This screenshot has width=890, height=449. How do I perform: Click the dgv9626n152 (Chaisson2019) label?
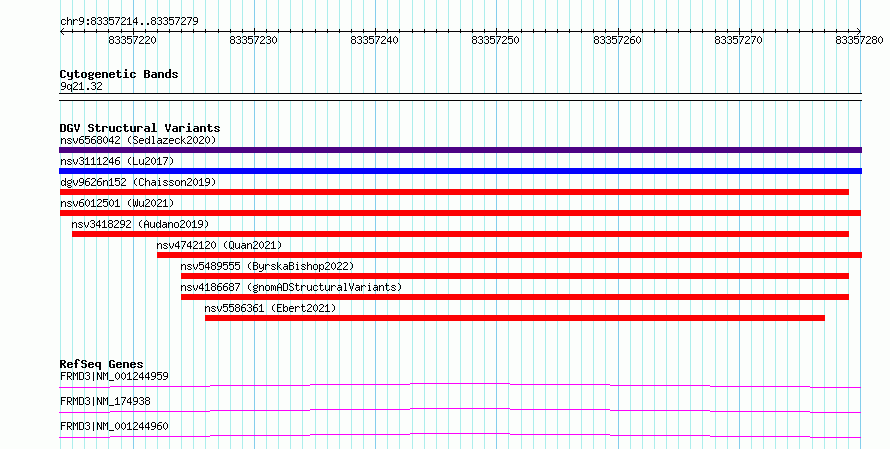pos(138,182)
